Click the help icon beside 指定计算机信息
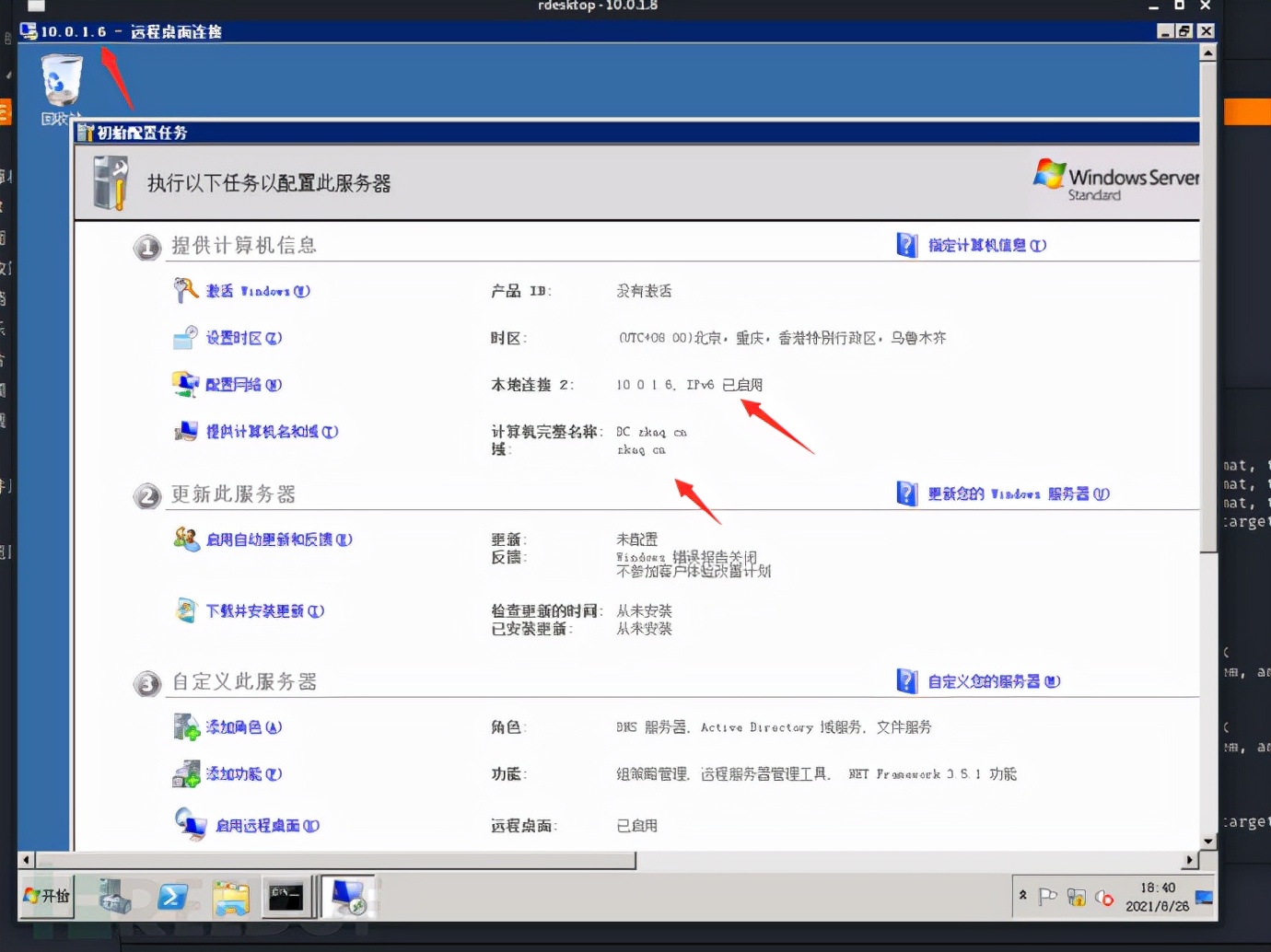This screenshot has height=952, width=1271. [906, 245]
